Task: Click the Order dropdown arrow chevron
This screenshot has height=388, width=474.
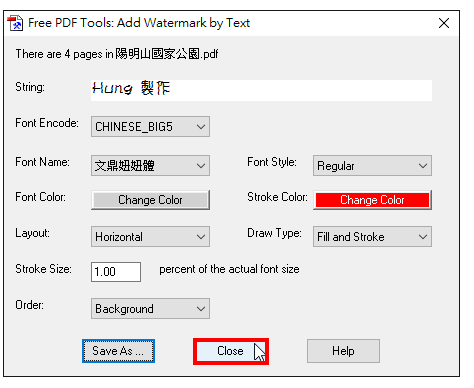Action: click(x=201, y=309)
